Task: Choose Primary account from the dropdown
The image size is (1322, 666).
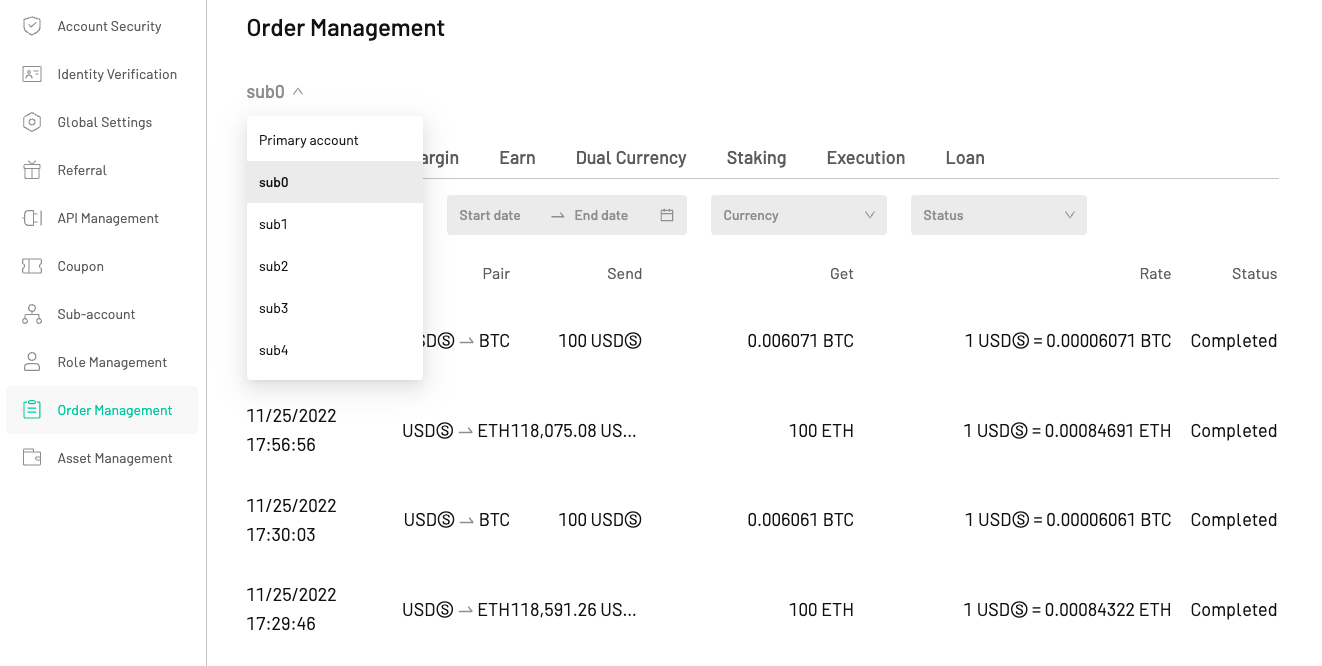Action: point(335,140)
